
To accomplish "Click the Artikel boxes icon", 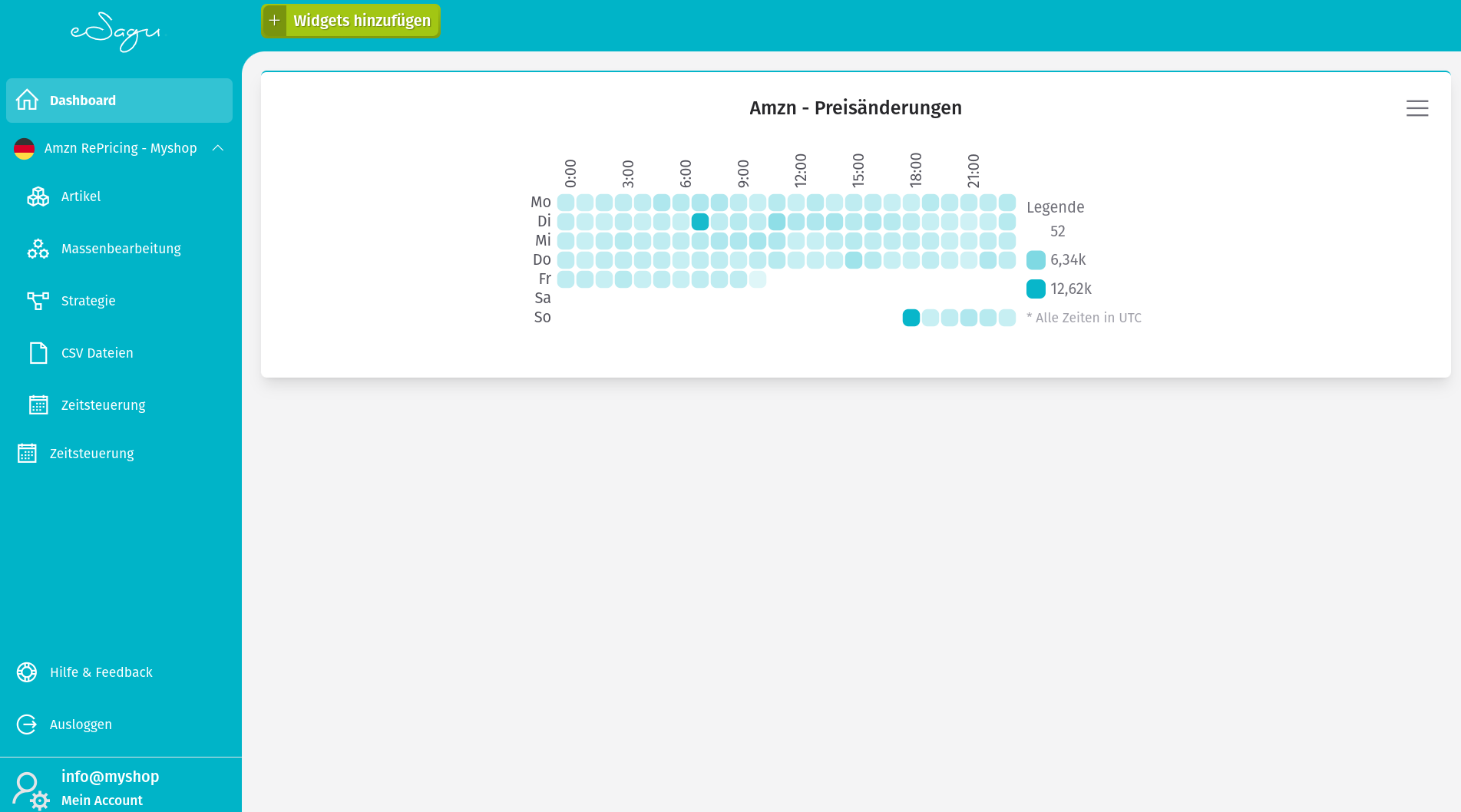I will (x=38, y=196).
